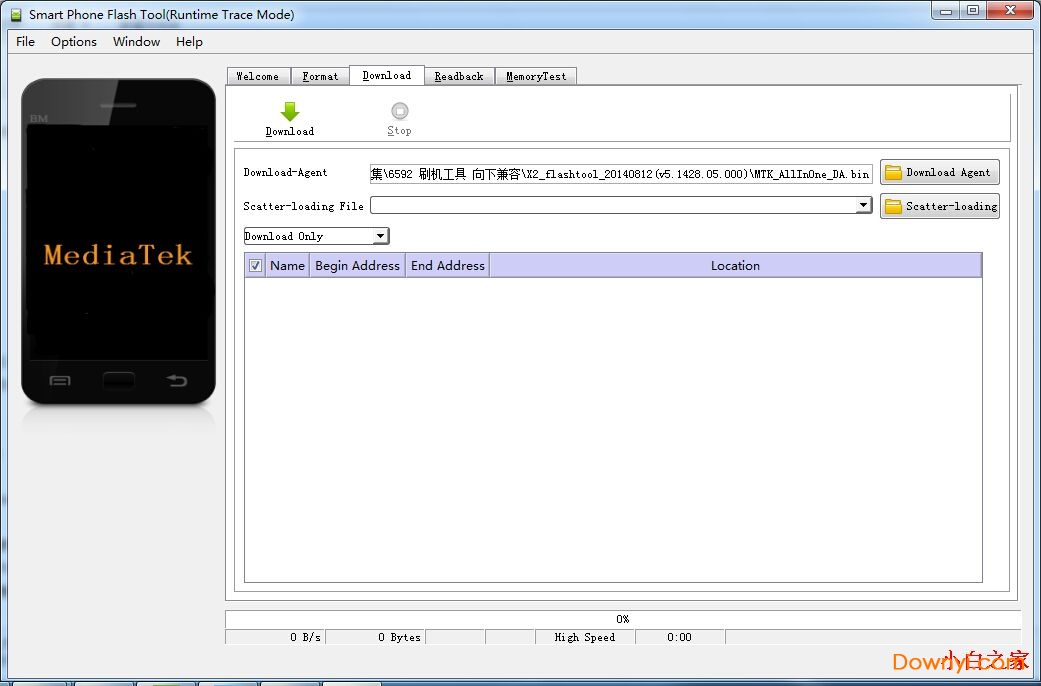Image resolution: width=1041 pixels, height=686 pixels.
Task: Open the Scatter-loading folder button
Action: 939,206
